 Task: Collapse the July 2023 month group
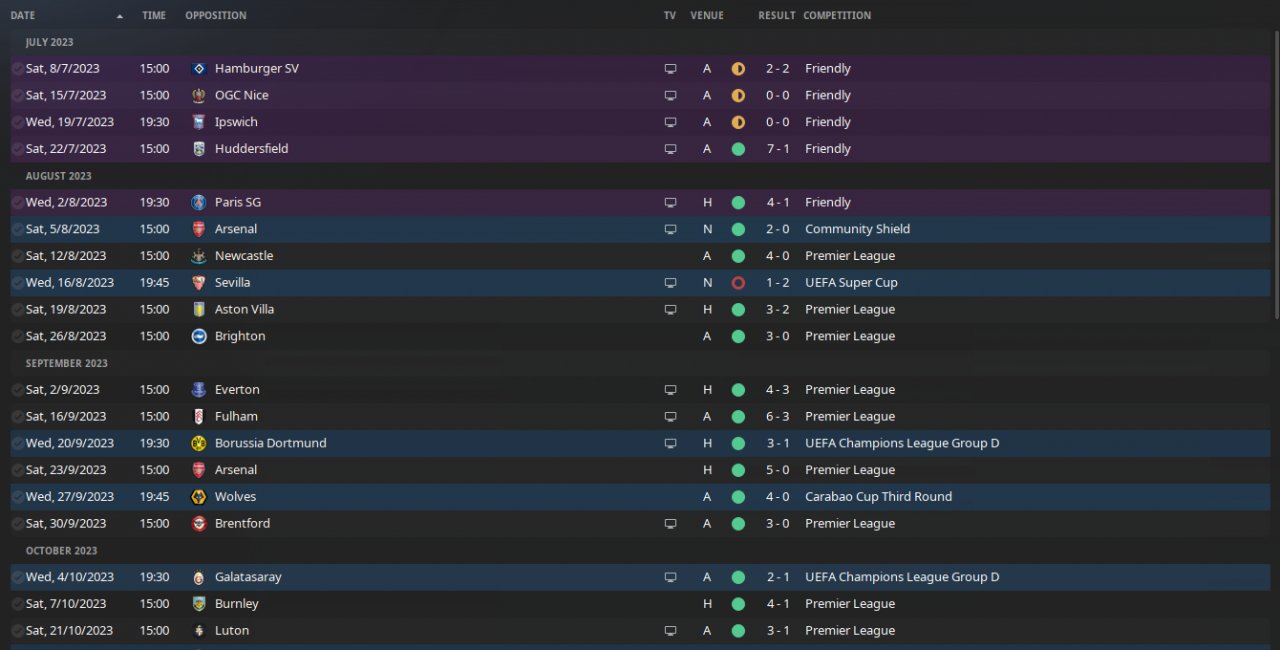click(49, 42)
